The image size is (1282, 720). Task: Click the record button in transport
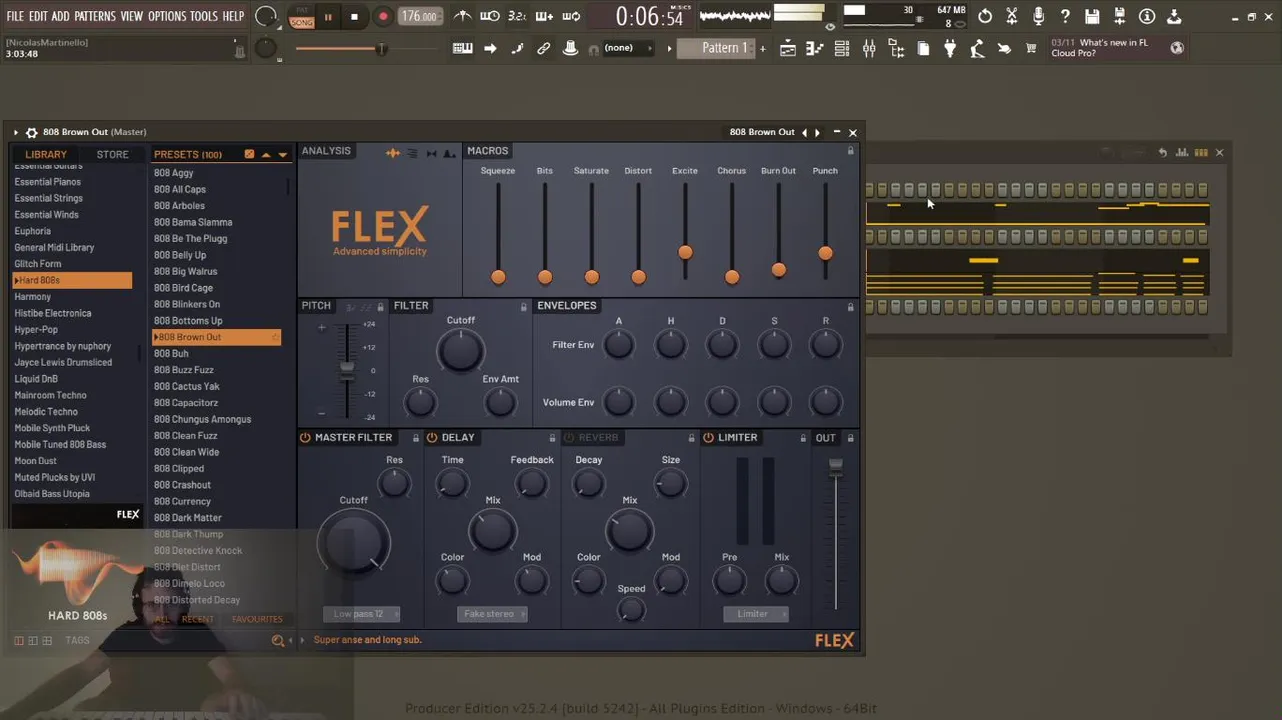pyautogui.click(x=383, y=16)
